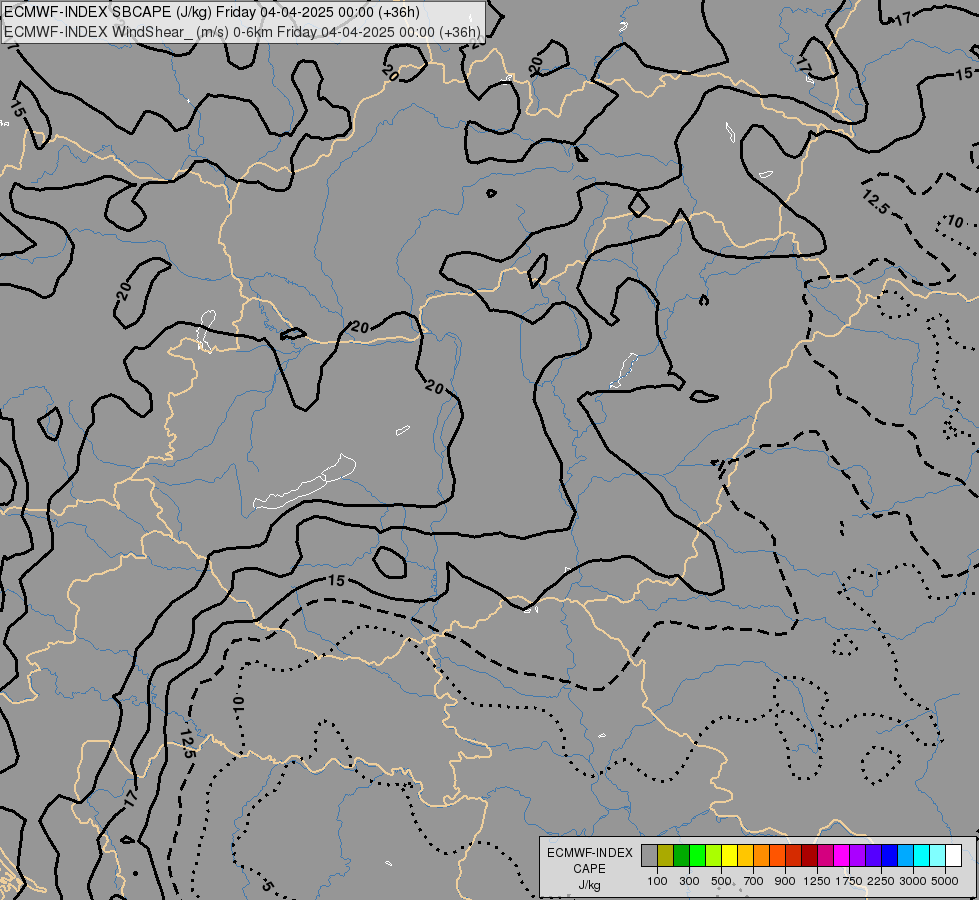The height and width of the screenshot is (900, 979).
Task: Click the '1250' legend value
Action: coord(817,881)
